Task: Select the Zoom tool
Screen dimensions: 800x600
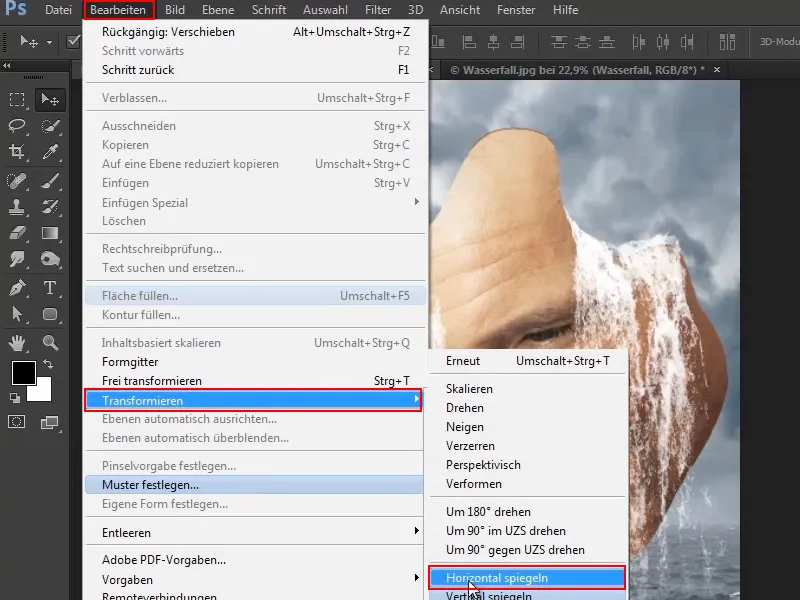Action: tap(49, 342)
